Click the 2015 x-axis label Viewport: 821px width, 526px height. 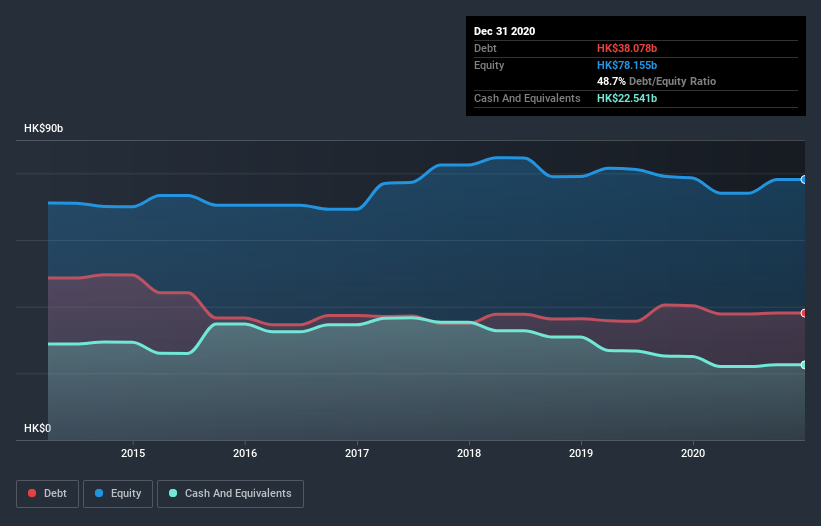coord(133,453)
